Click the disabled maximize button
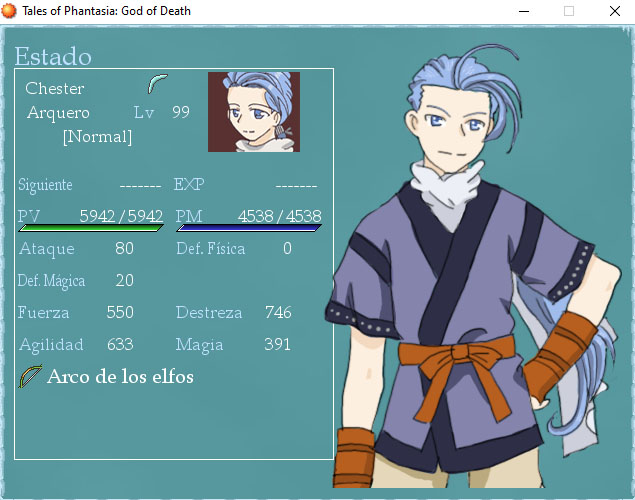The height and width of the screenshot is (500, 635). [x=569, y=11]
